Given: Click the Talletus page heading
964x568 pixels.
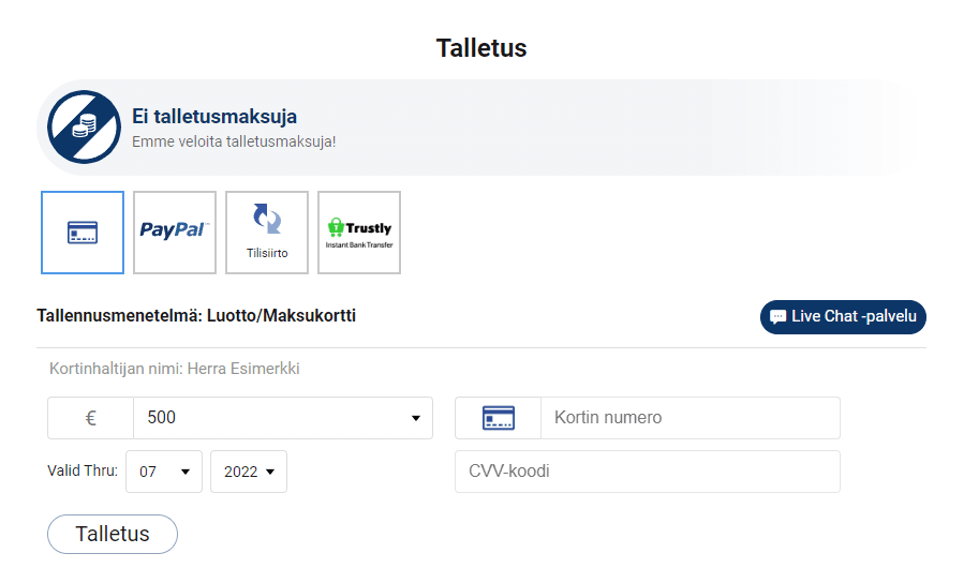Looking at the screenshot, I should (x=481, y=47).
